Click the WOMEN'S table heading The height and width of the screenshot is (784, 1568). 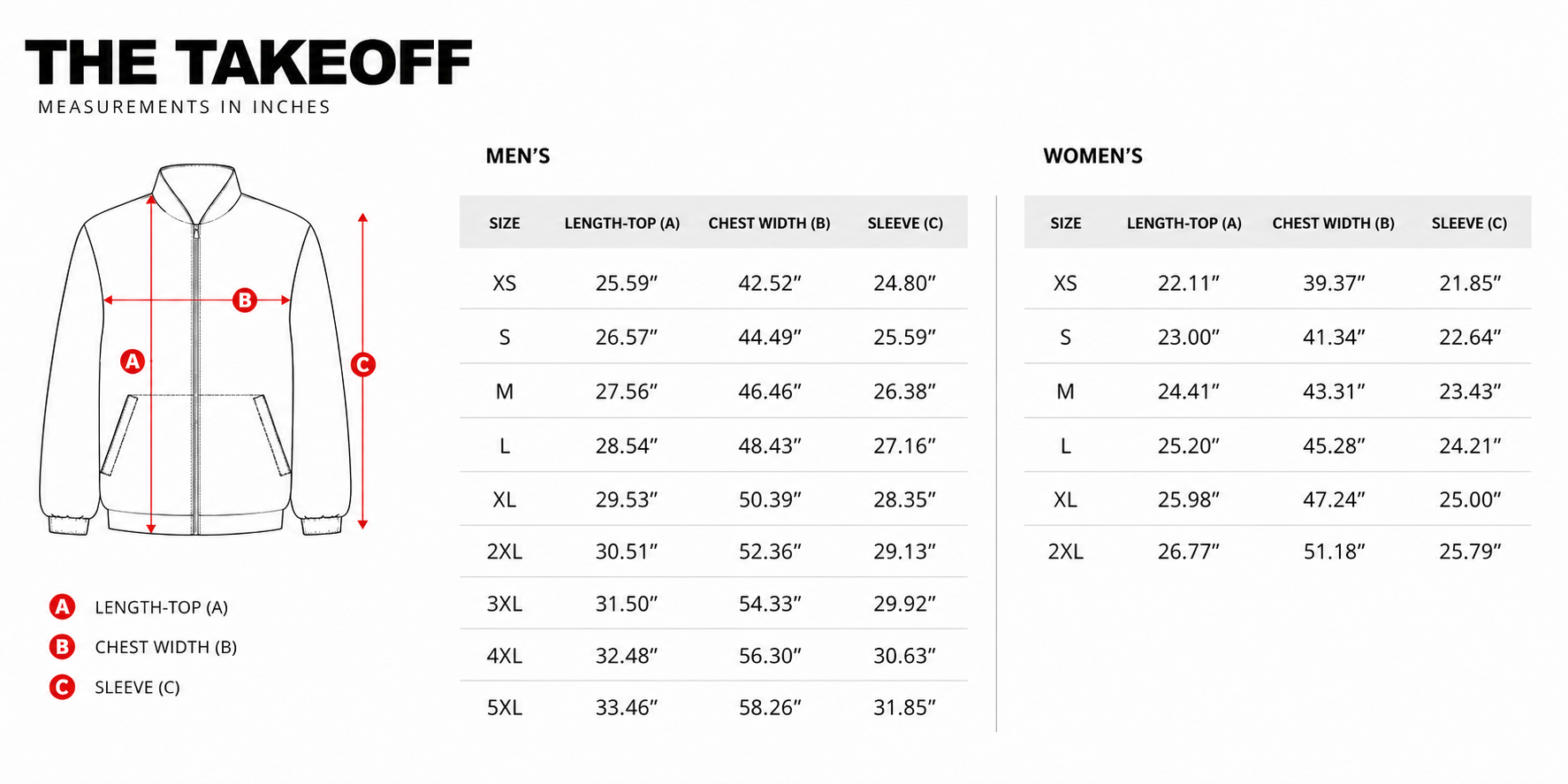(1092, 156)
